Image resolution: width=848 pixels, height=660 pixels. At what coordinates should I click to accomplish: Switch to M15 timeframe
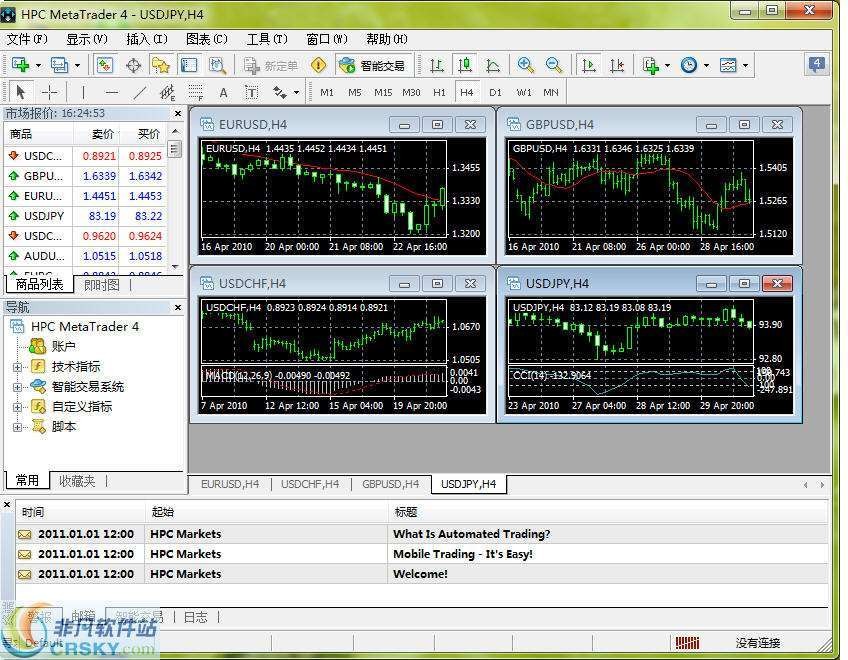[383, 93]
